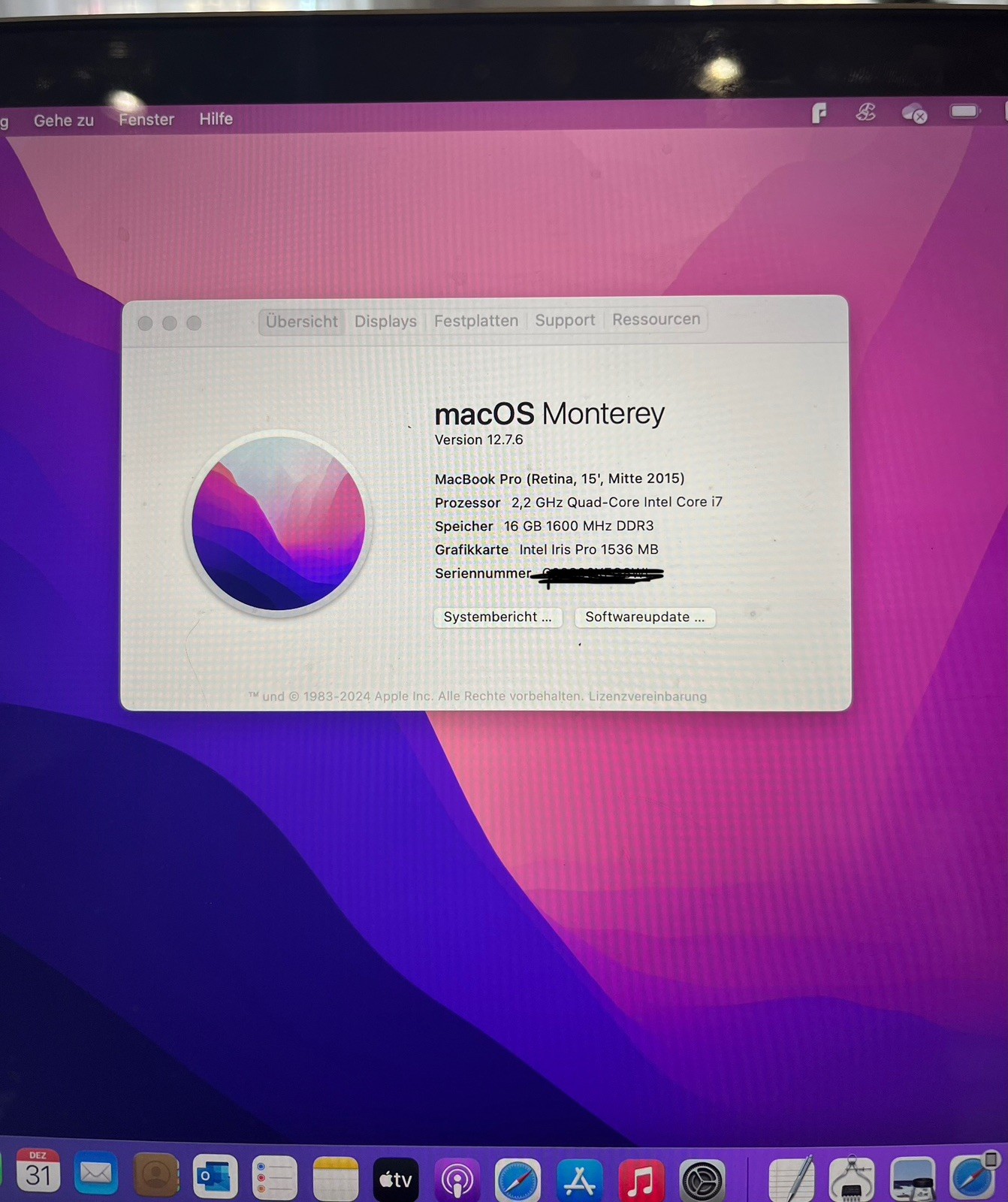This screenshot has width=1008, height=1202.
Task: Launch the Apple TV app
Action: (x=396, y=1180)
